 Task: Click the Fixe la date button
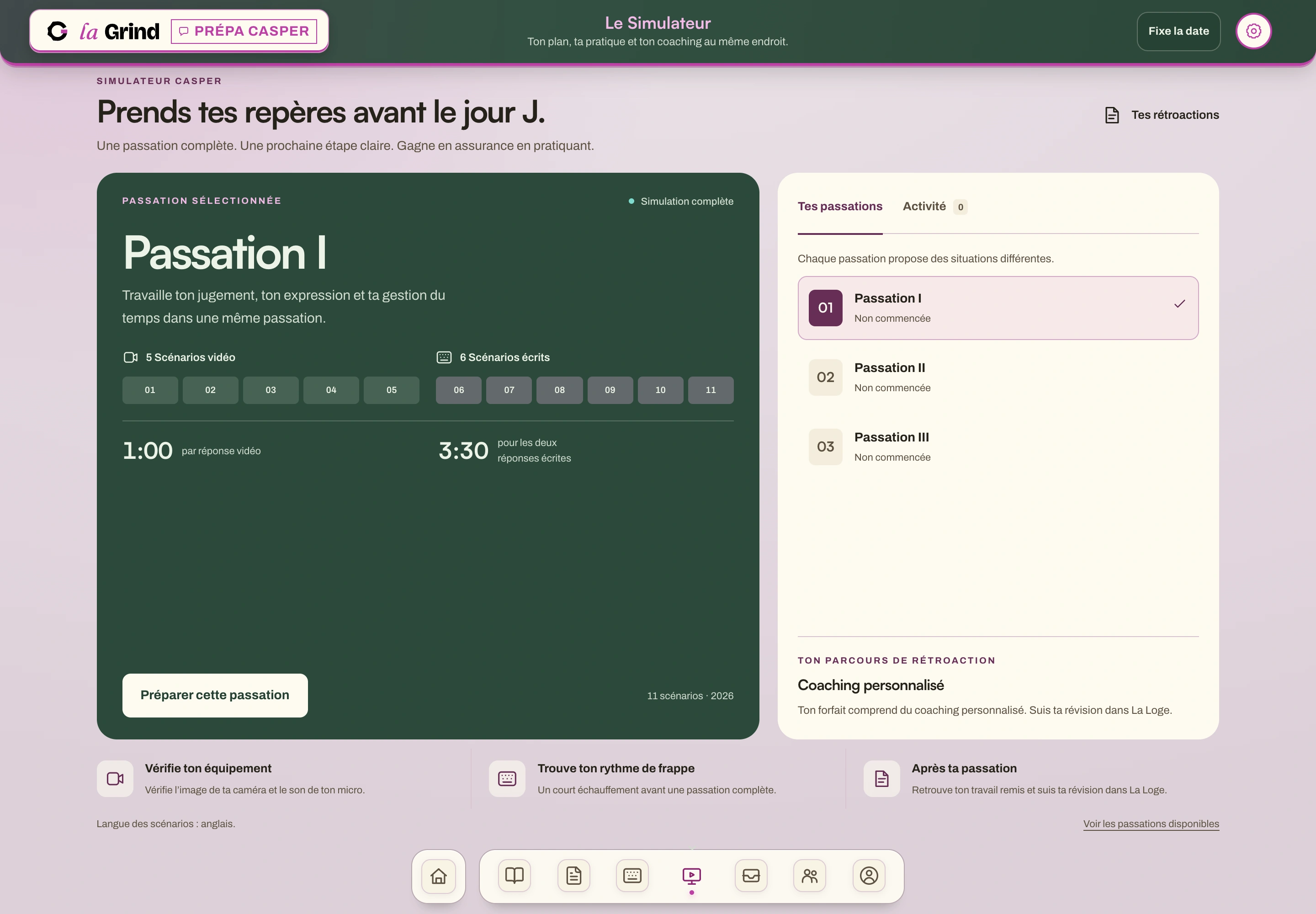point(1178,32)
